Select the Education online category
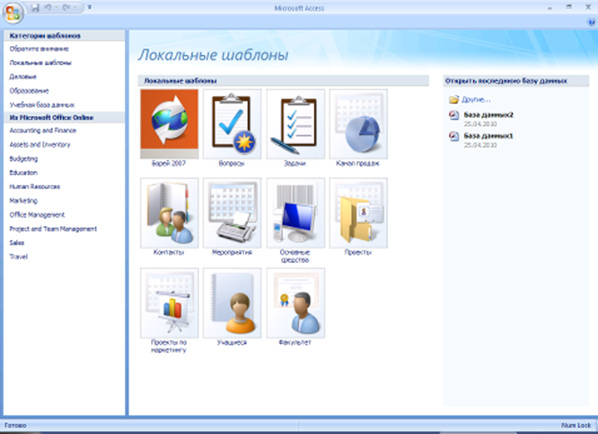Image resolution: width=598 pixels, height=434 pixels. tap(23, 173)
